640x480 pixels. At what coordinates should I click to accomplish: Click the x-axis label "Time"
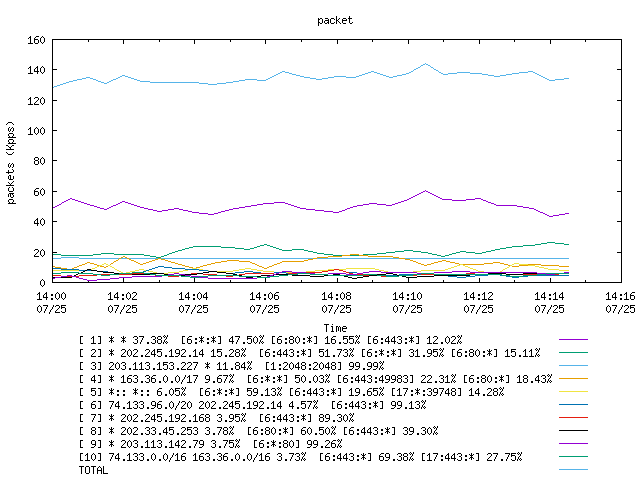(x=335, y=328)
